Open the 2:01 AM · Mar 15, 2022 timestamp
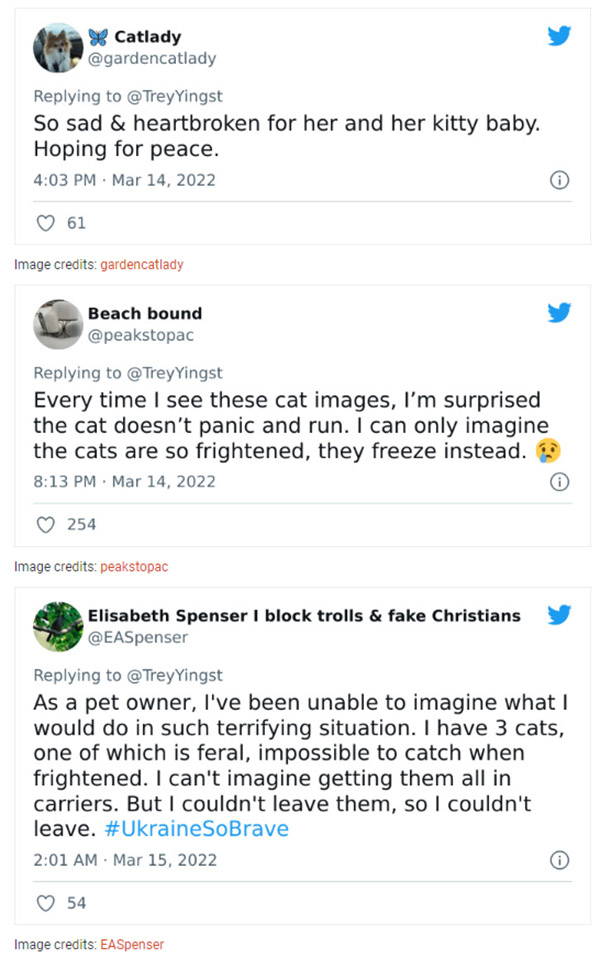Screen dimensions: 600x958 pyautogui.click(x=125, y=860)
